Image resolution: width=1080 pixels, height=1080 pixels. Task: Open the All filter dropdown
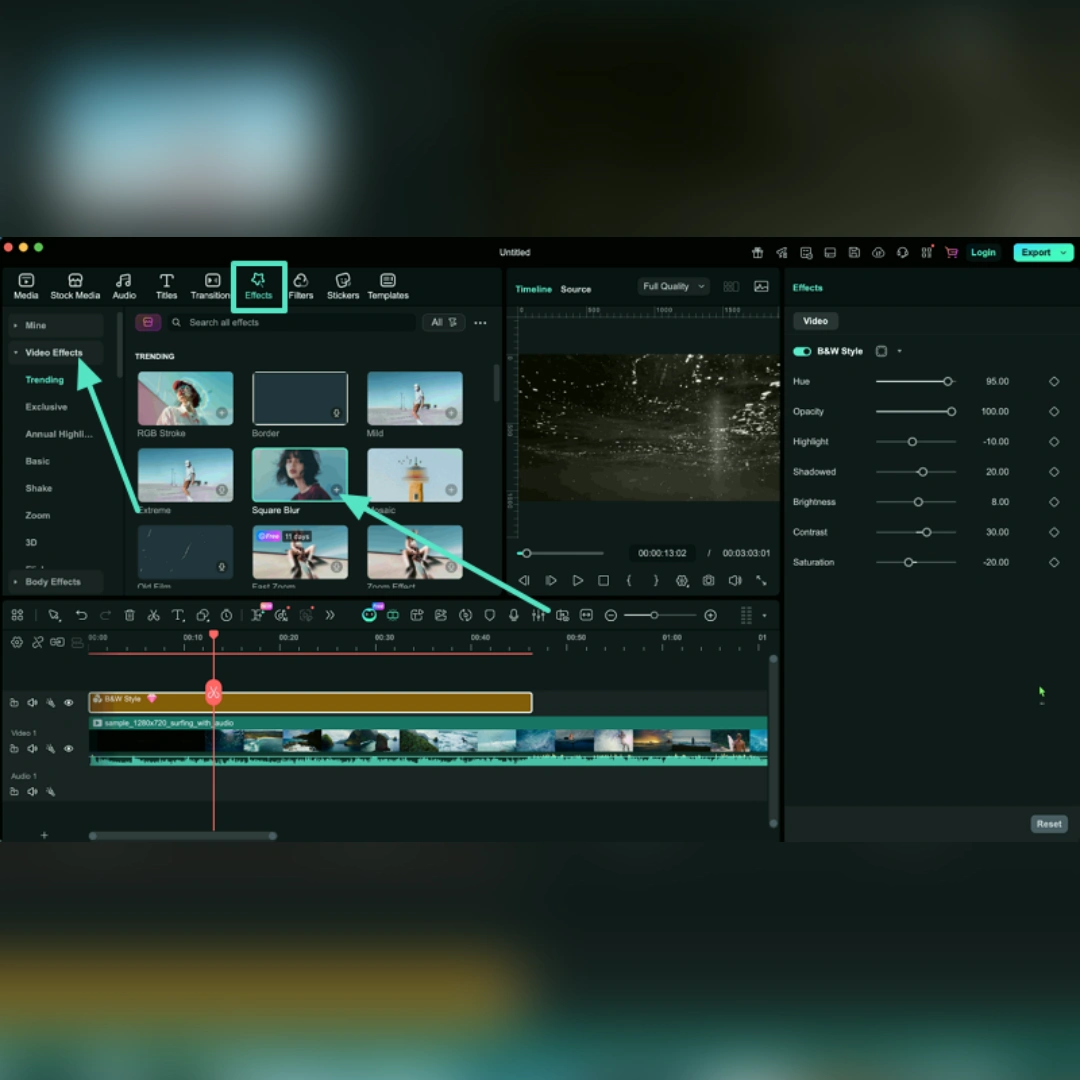[x=444, y=322]
